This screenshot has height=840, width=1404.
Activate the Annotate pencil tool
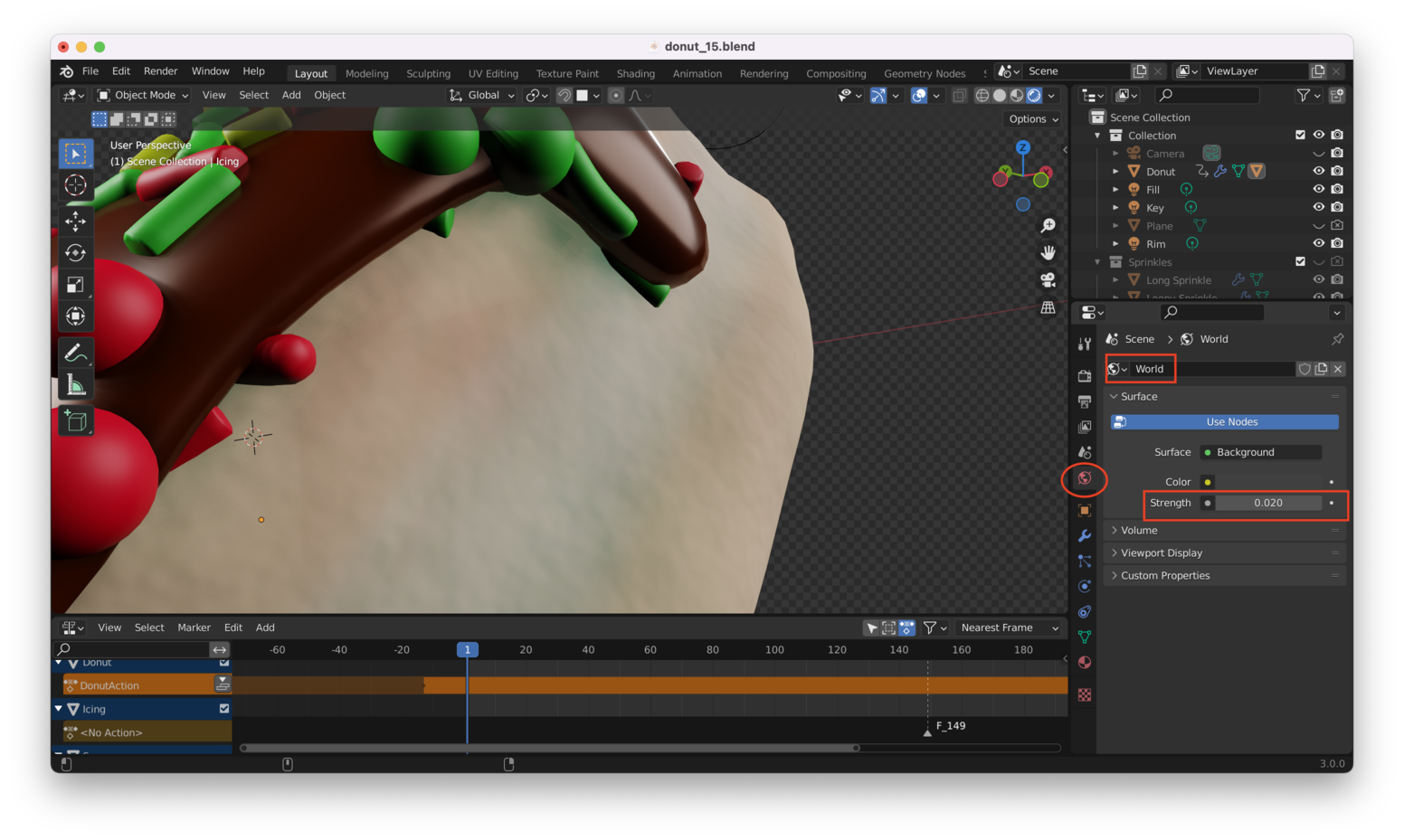coord(76,353)
